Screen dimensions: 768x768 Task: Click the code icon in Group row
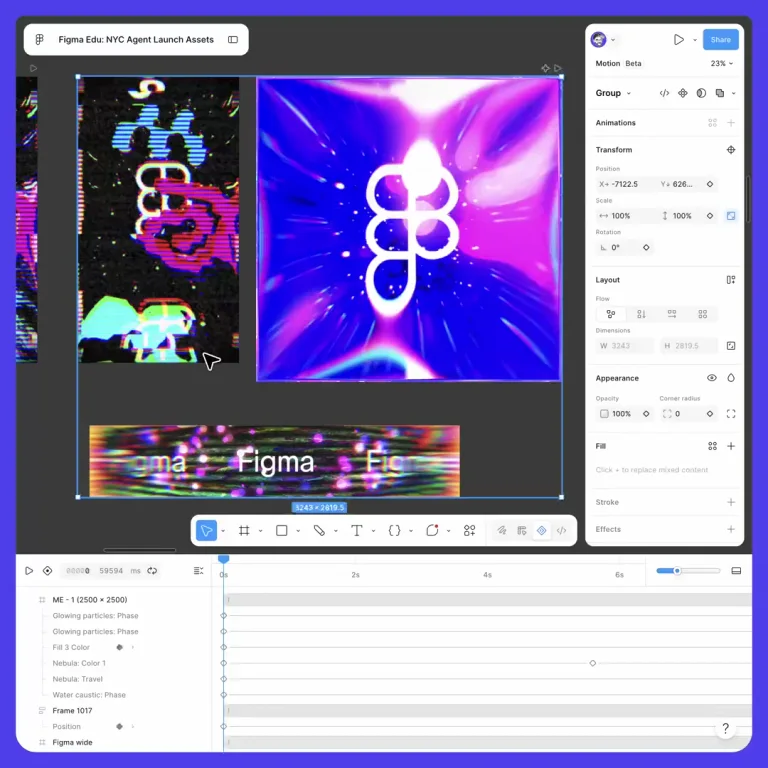click(x=664, y=93)
